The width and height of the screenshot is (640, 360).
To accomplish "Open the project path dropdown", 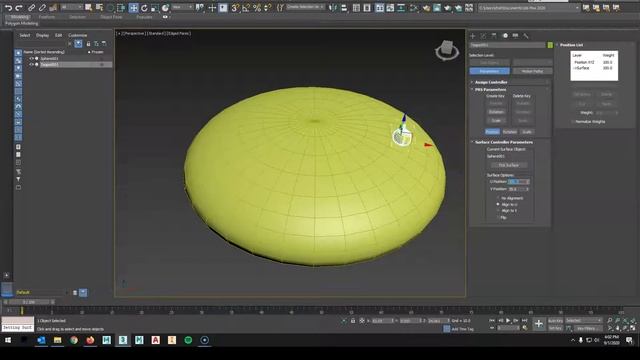I will [529, 8].
